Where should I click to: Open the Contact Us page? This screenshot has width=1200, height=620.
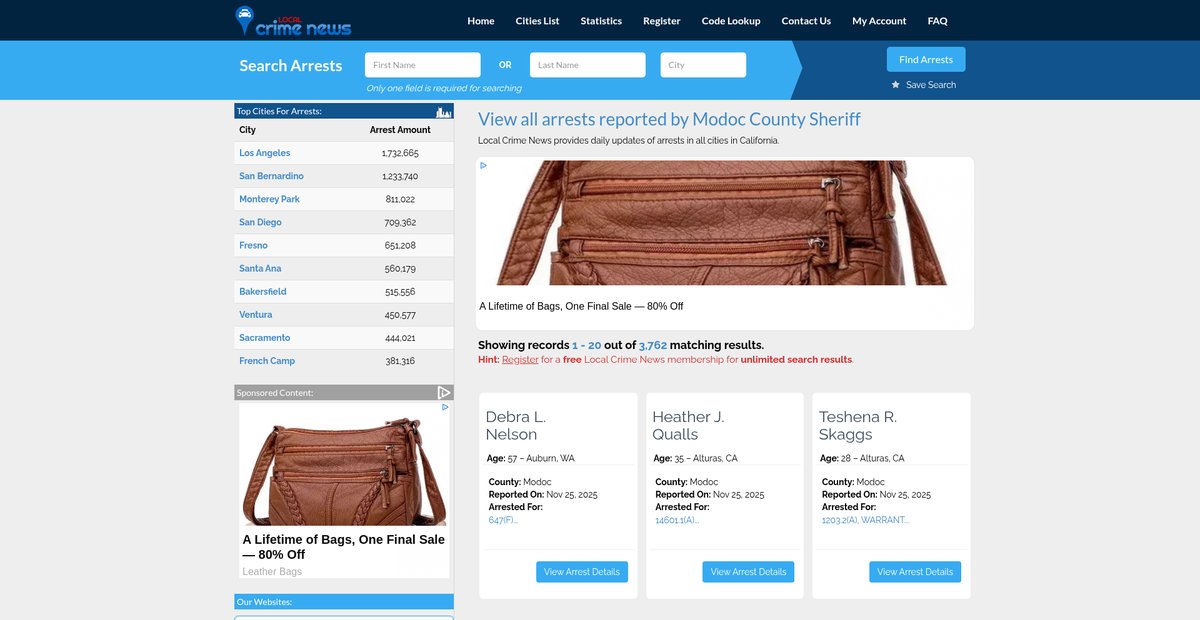coord(806,21)
